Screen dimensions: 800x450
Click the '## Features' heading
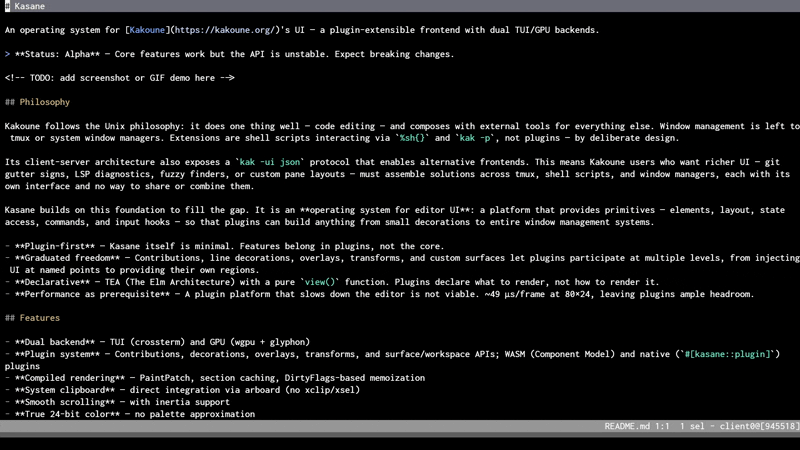click(32, 318)
